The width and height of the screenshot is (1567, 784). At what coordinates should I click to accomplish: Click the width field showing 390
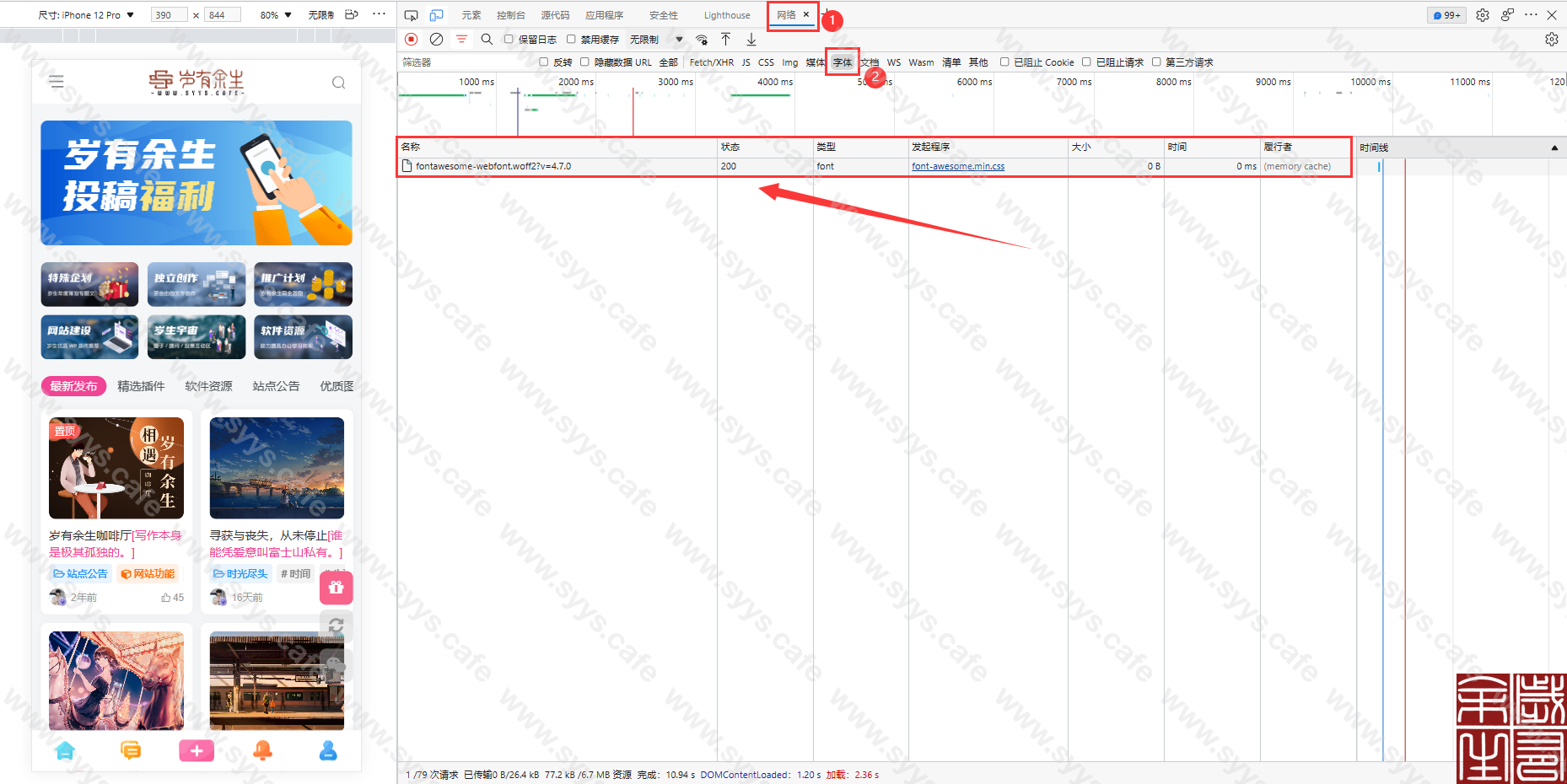pos(170,15)
